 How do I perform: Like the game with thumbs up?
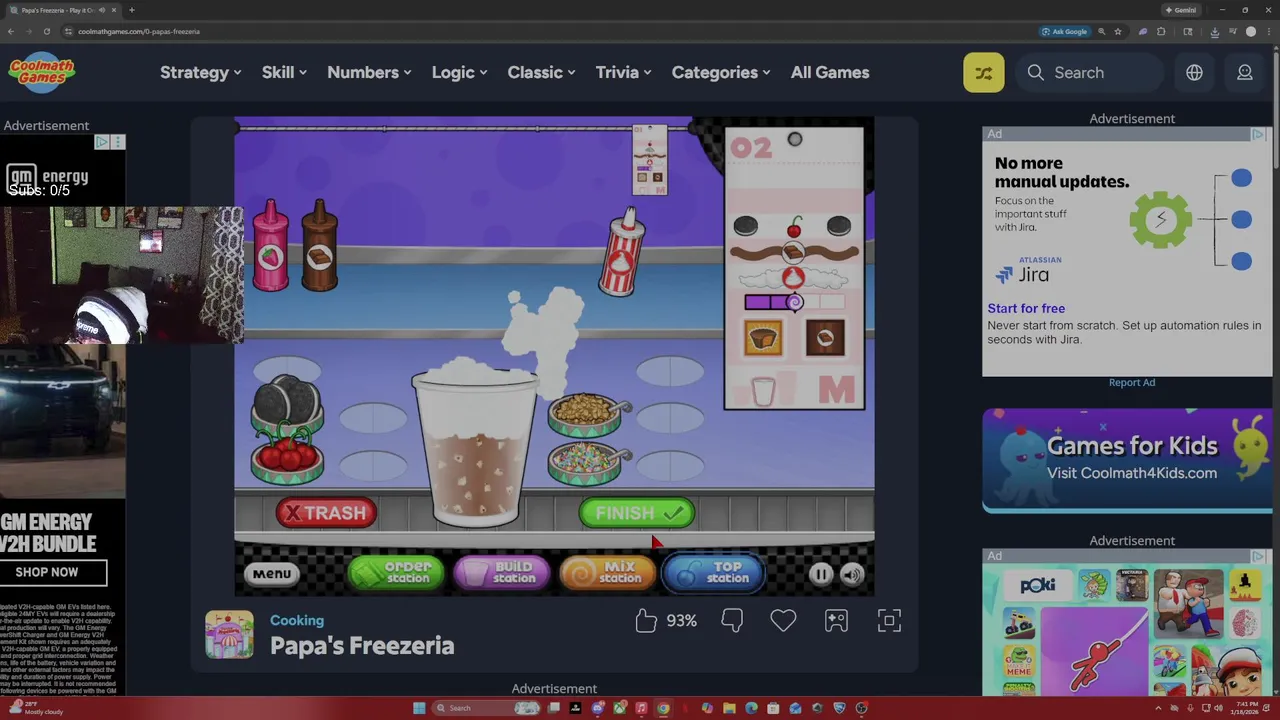click(x=646, y=621)
